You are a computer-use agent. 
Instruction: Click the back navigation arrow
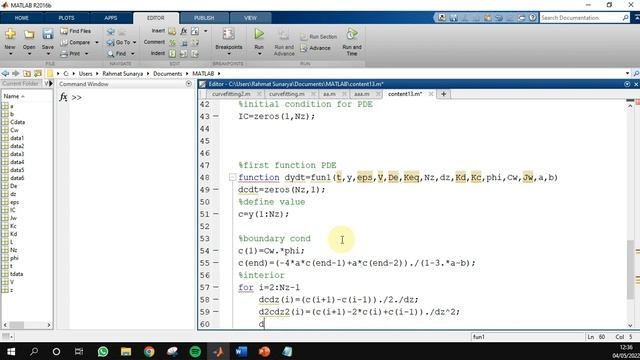5,73
